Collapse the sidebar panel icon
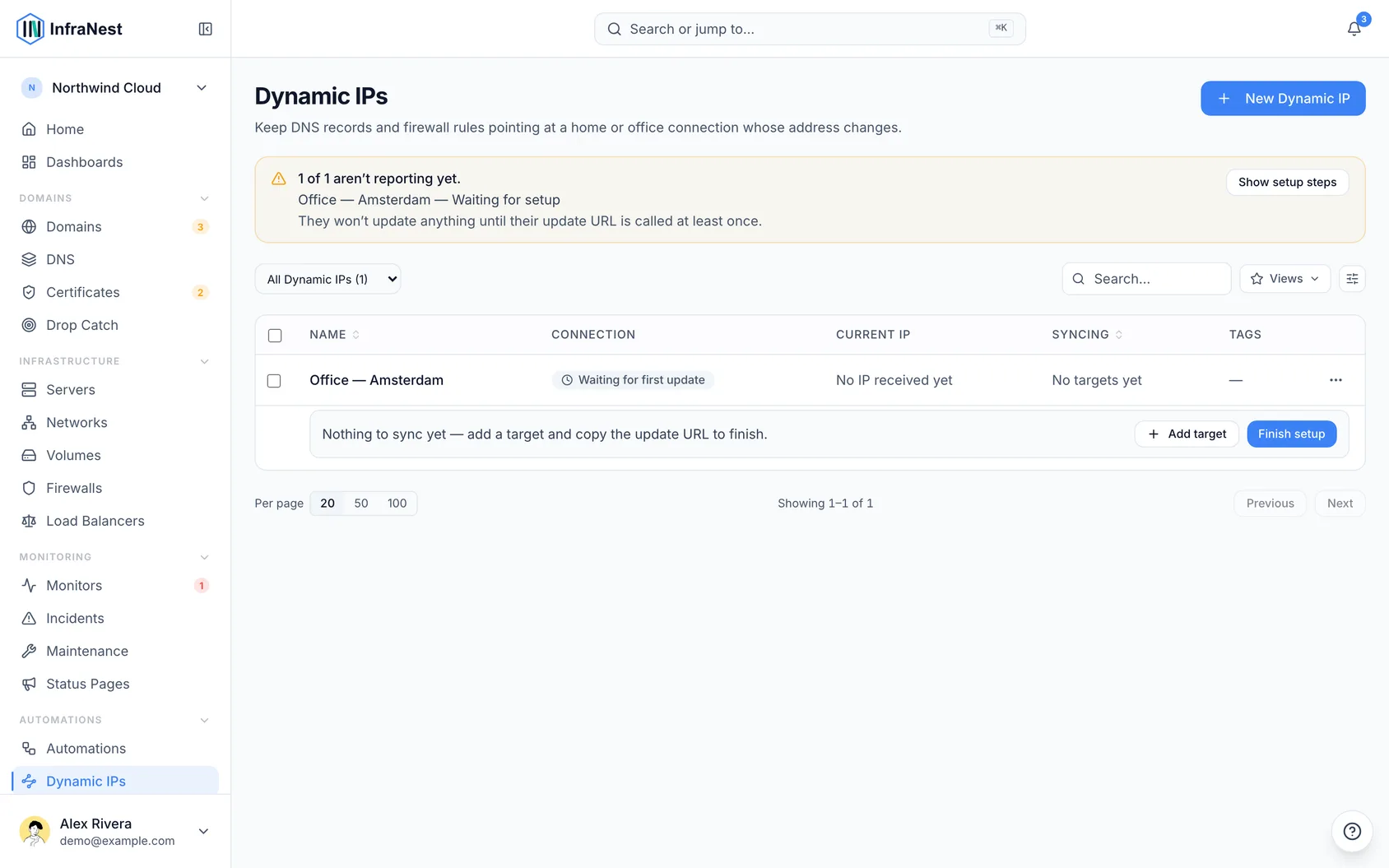Screen dimensions: 1389x868 pyautogui.click(x=206, y=29)
